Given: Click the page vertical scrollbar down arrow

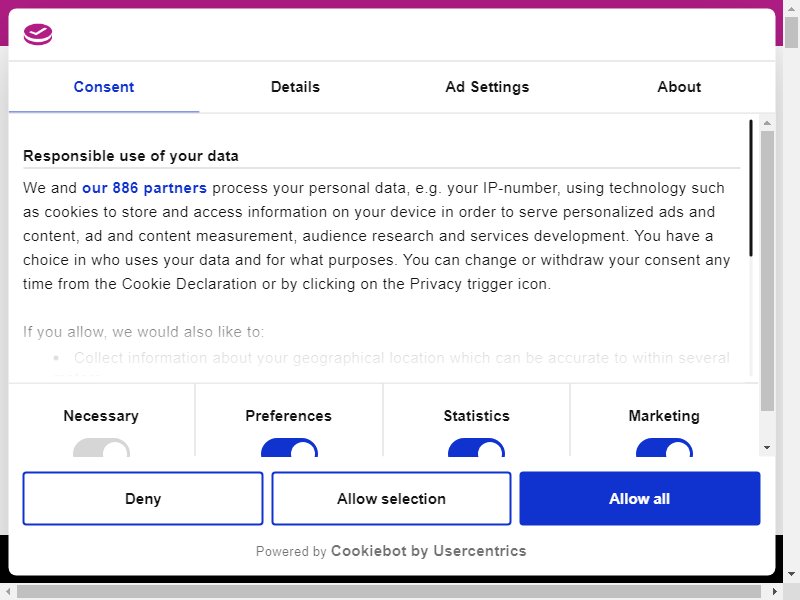Looking at the screenshot, I should pyautogui.click(x=791, y=574).
